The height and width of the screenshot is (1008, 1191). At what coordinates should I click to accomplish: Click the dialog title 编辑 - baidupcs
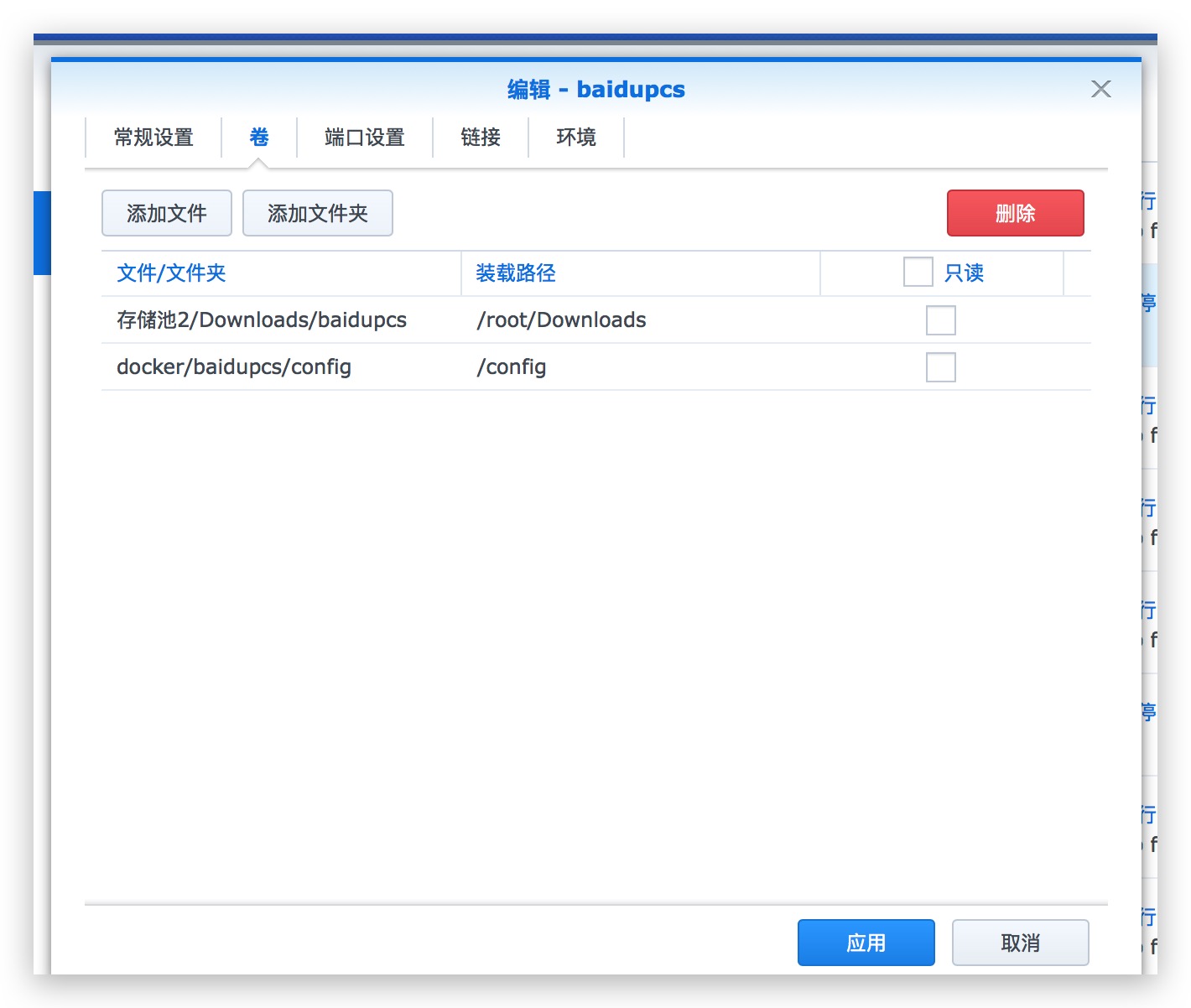click(595, 89)
